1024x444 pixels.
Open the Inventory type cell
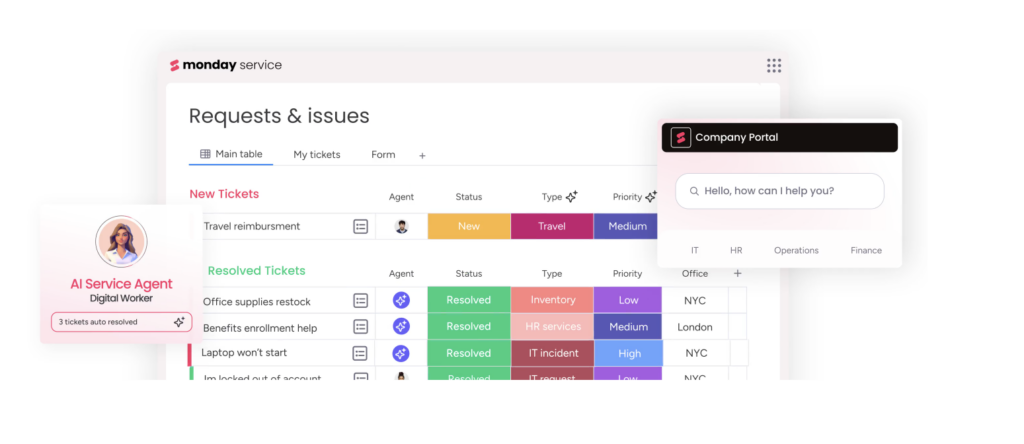[x=552, y=300]
